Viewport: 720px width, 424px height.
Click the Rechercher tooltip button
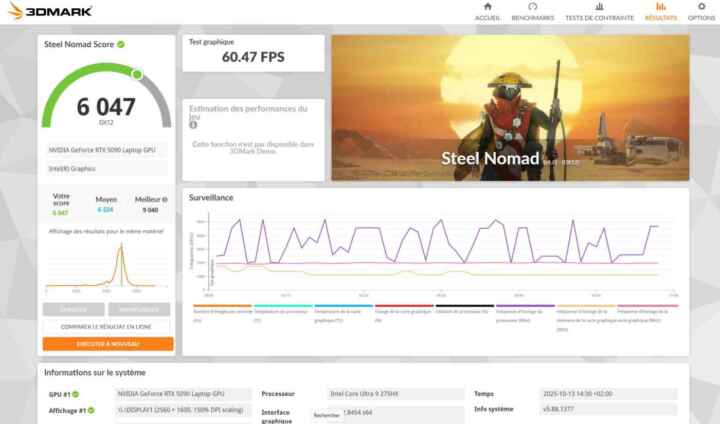coord(326,415)
